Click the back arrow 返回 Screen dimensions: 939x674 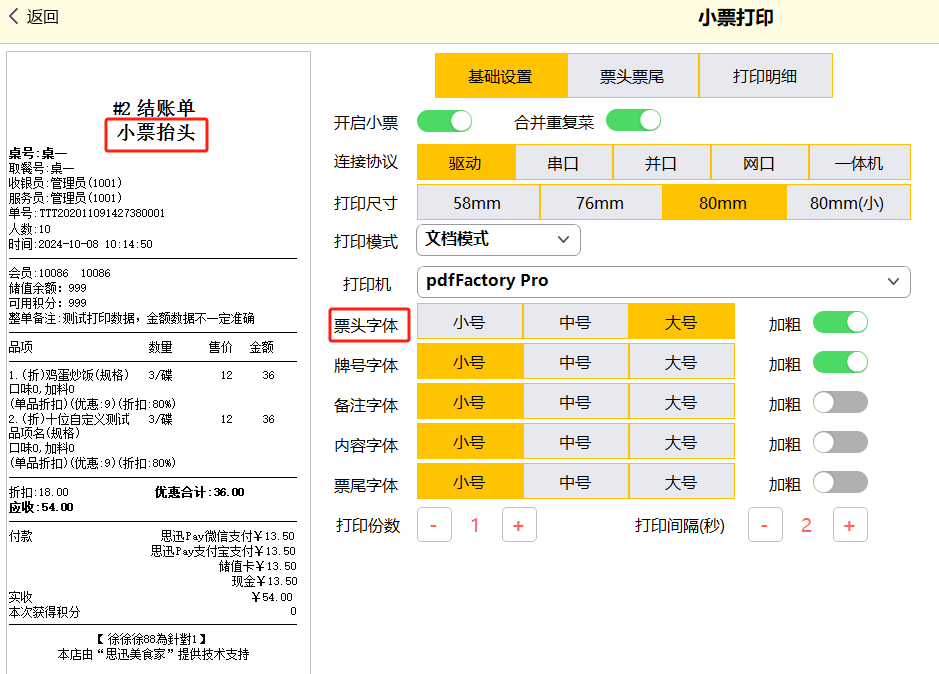pyautogui.click(x=34, y=17)
